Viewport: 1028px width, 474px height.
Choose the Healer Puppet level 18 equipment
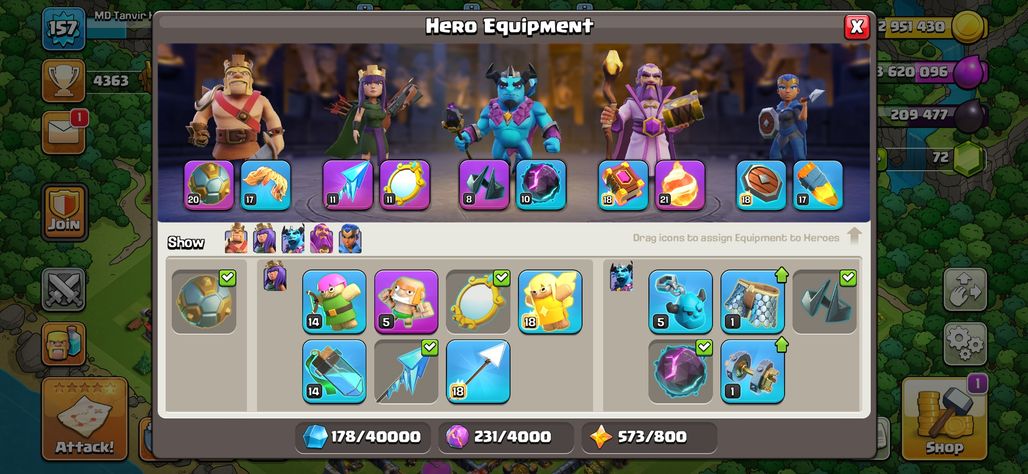[550, 301]
